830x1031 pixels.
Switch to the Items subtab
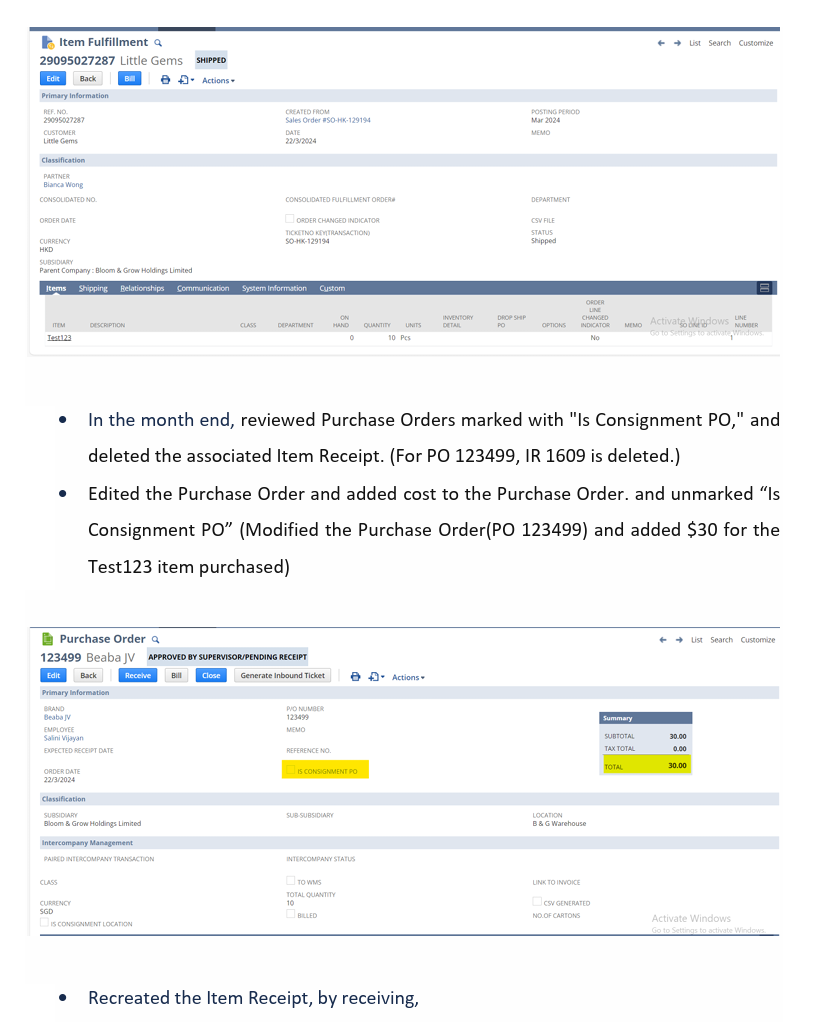click(56, 289)
